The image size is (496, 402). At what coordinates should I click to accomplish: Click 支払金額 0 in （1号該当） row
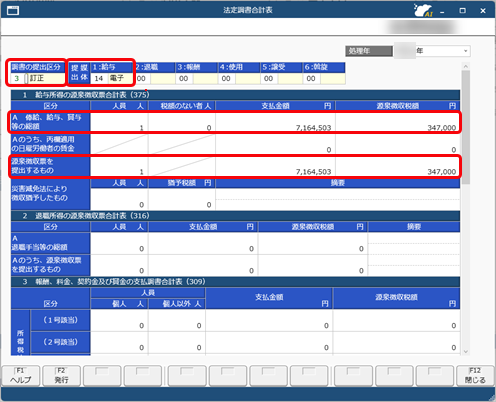[269, 320]
